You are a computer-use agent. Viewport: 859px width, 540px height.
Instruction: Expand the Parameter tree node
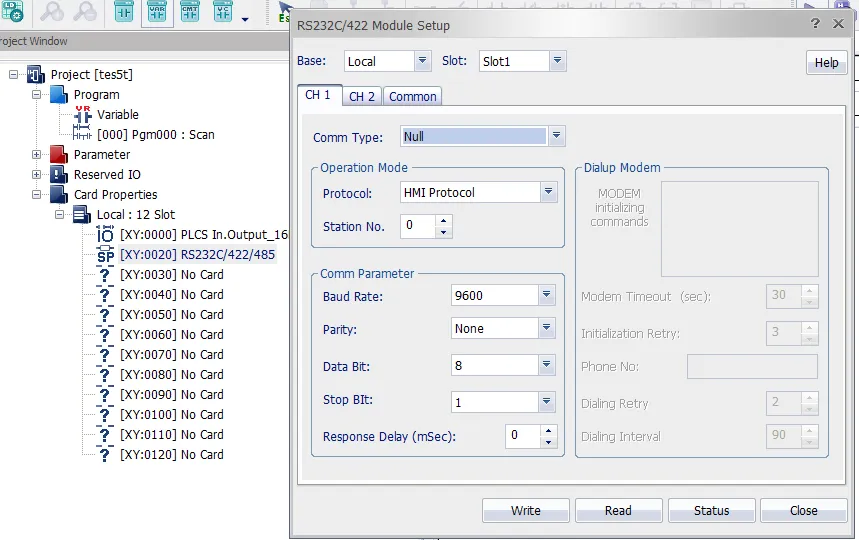pos(37,155)
